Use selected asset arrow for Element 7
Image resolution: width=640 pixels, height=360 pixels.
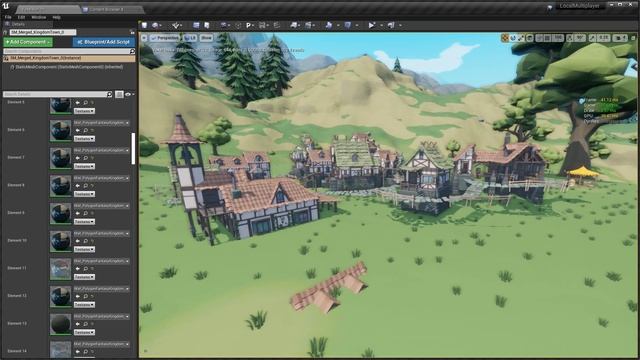coord(78,158)
